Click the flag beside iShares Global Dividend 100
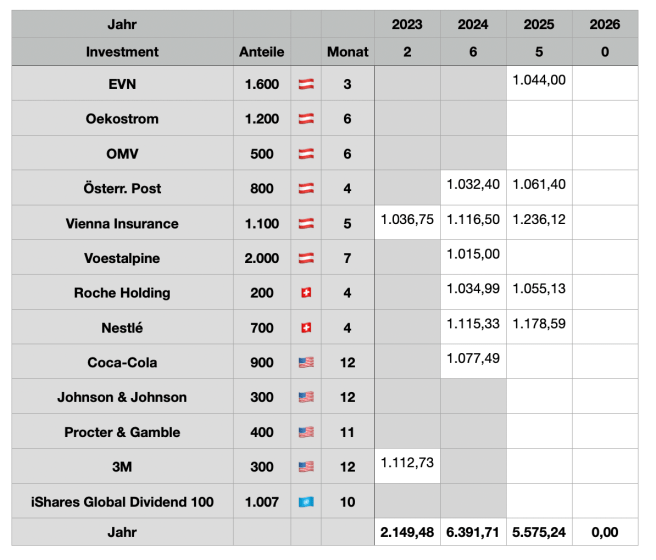656x560 pixels. click(x=306, y=502)
